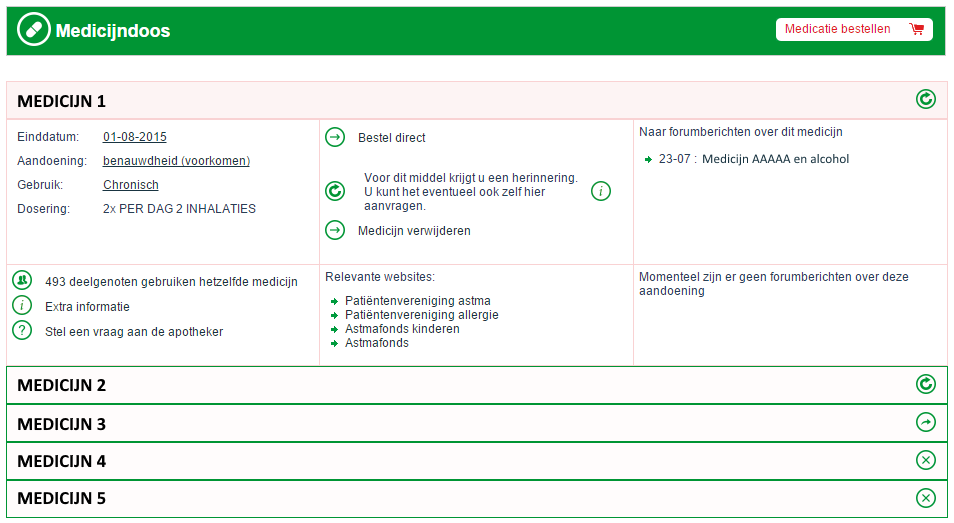The image size is (954, 523).
Task: Click the X icon on MEDICIJN 4 row
Action: coord(925,460)
